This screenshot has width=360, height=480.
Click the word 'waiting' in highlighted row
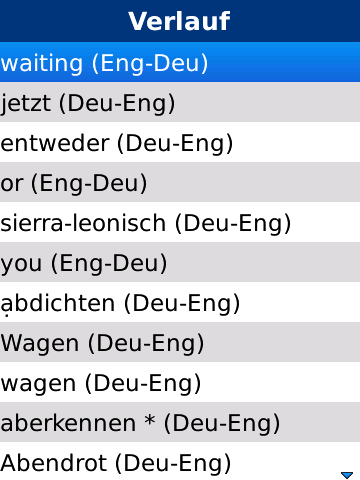[41, 63]
